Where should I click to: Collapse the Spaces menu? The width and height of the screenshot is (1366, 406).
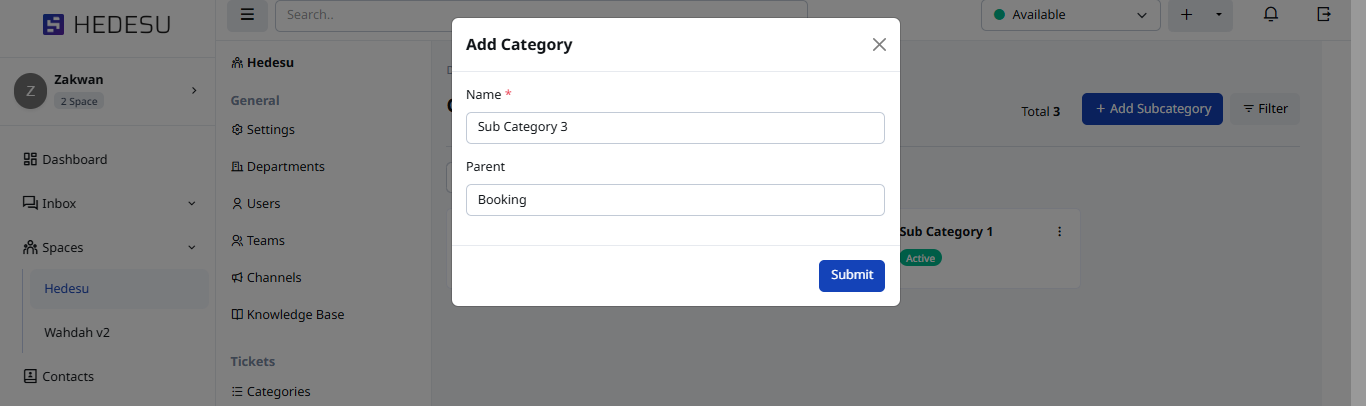tap(191, 248)
